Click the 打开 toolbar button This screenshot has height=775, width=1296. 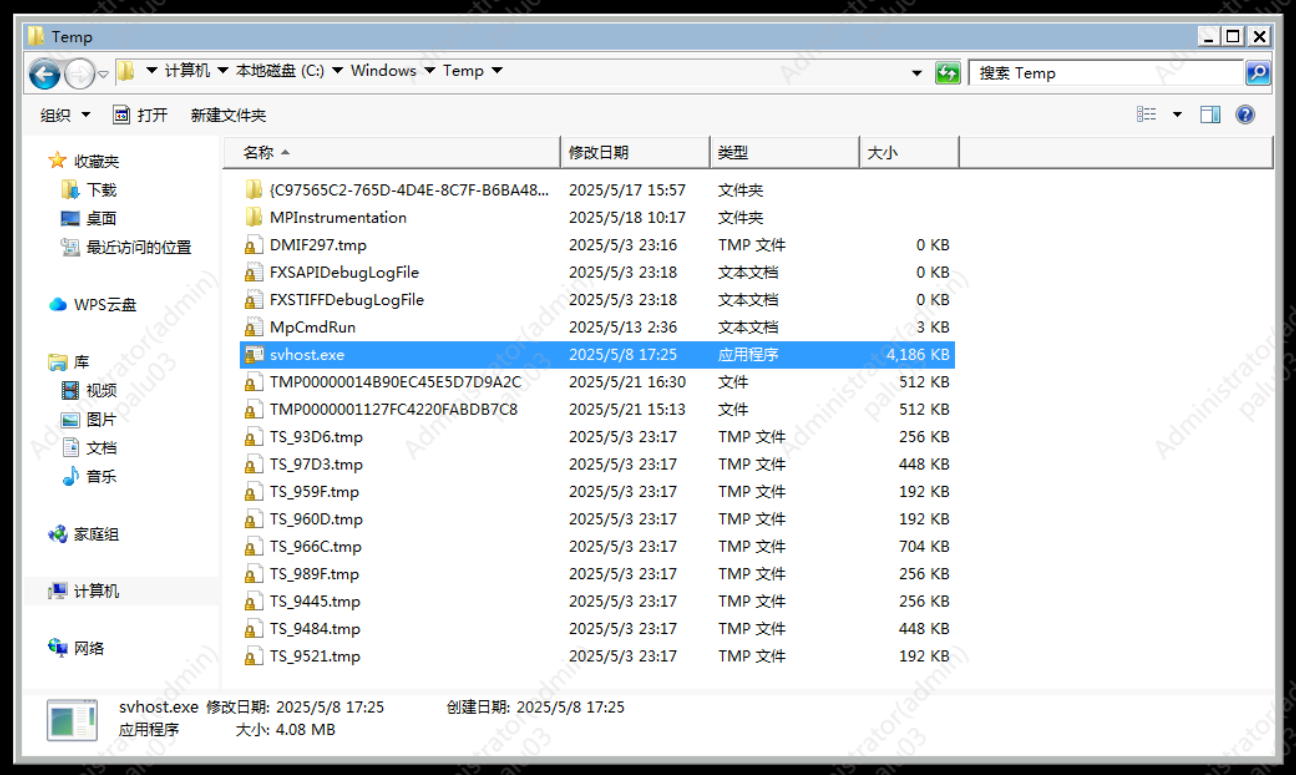(141, 115)
